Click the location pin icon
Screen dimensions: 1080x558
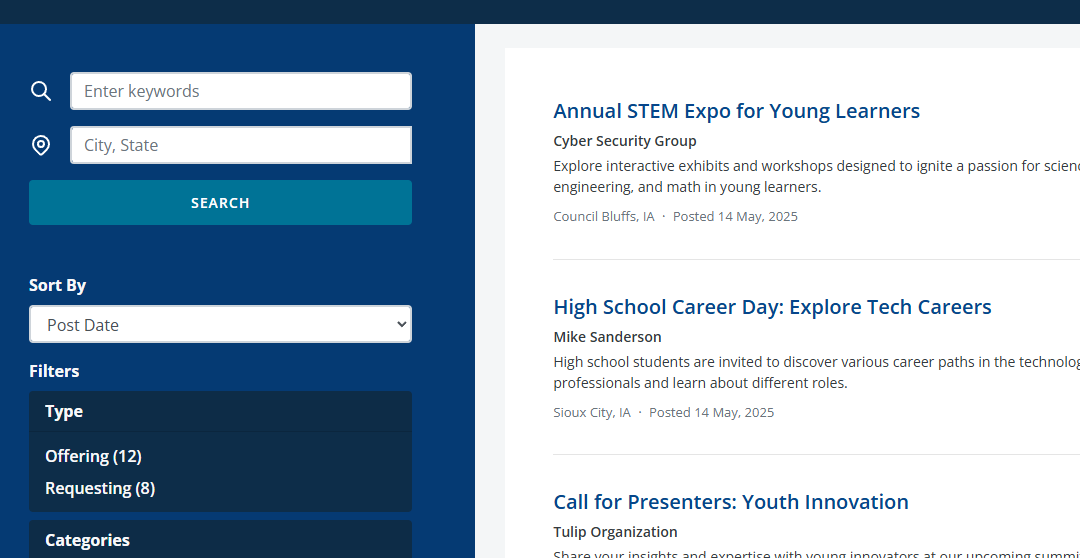coord(41,145)
